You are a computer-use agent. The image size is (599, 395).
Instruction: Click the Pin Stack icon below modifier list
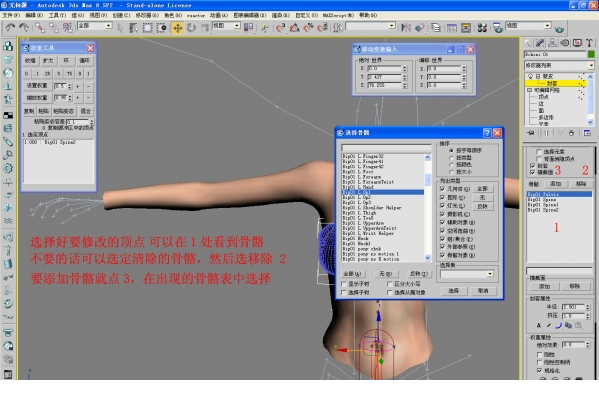(531, 133)
